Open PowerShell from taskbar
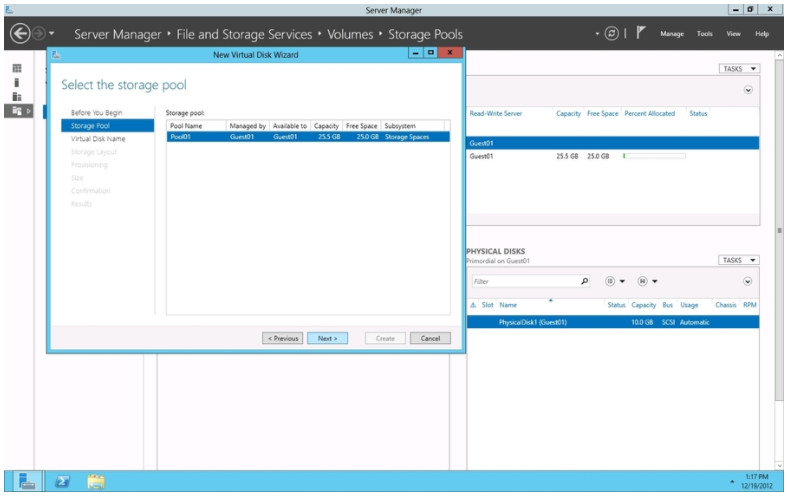Screen dimensions: 787x498 62,481
